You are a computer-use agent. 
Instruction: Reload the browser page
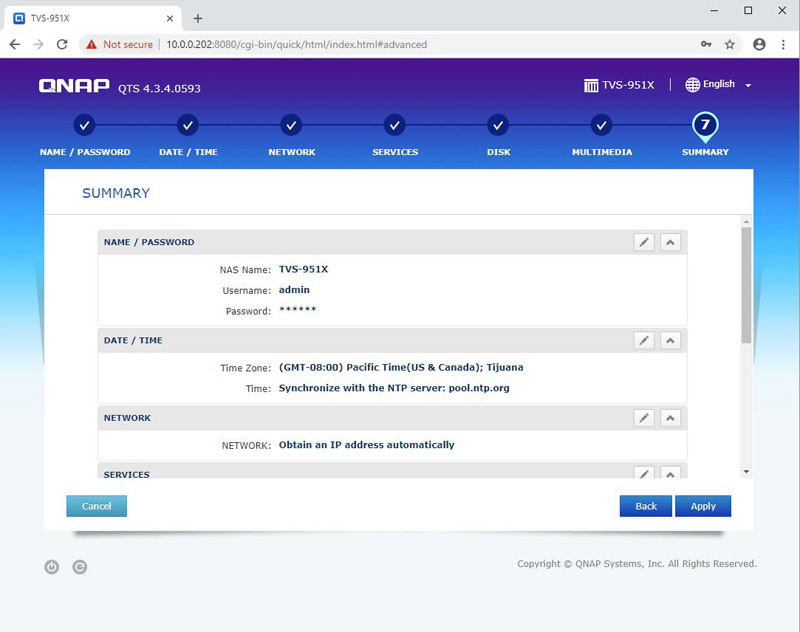62,44
